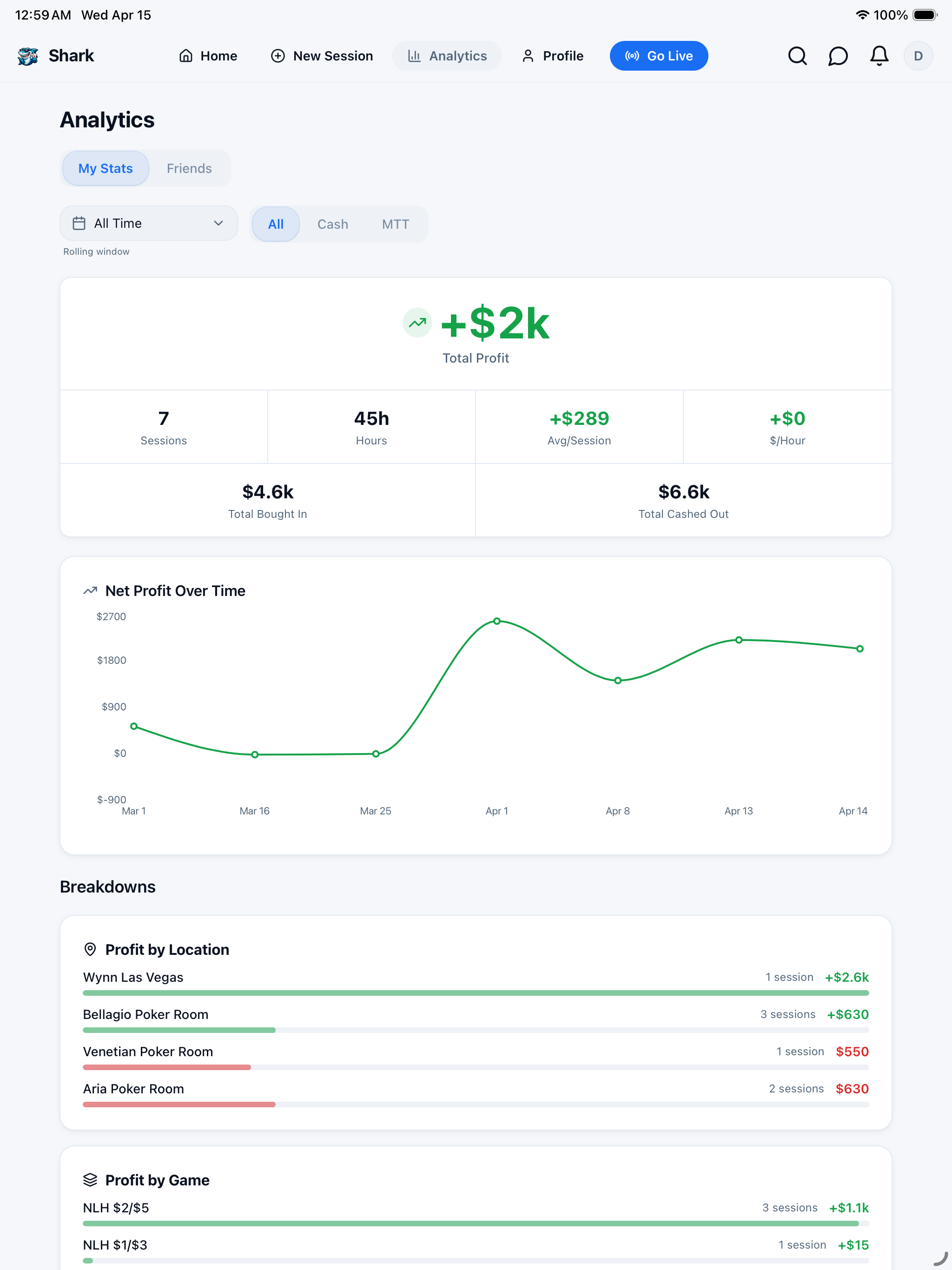
Task: Click the Wynn Las Vegas progress bar
Action: [476, 992]
